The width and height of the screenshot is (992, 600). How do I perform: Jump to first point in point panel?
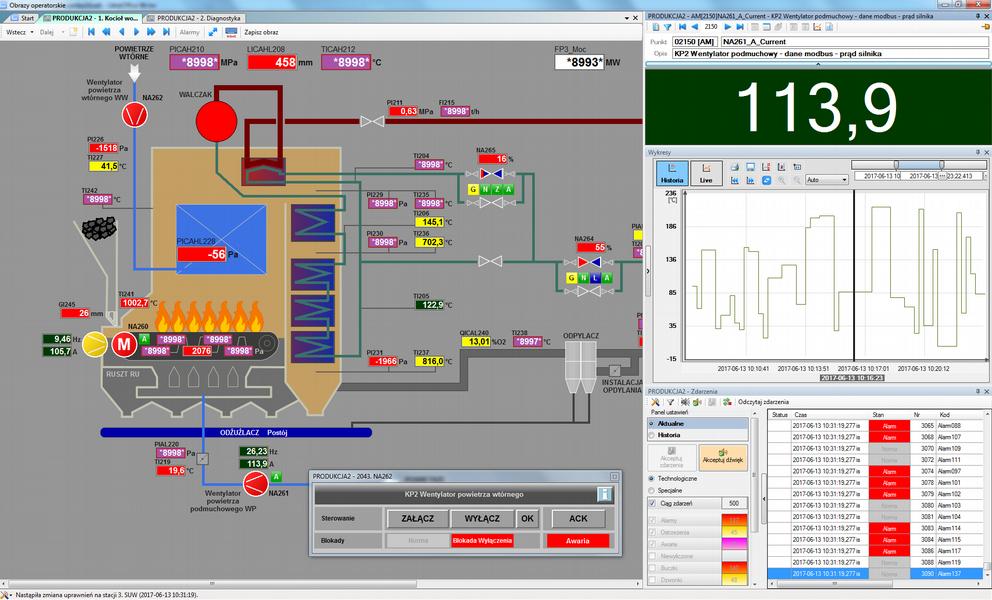(x=682, y=27)
